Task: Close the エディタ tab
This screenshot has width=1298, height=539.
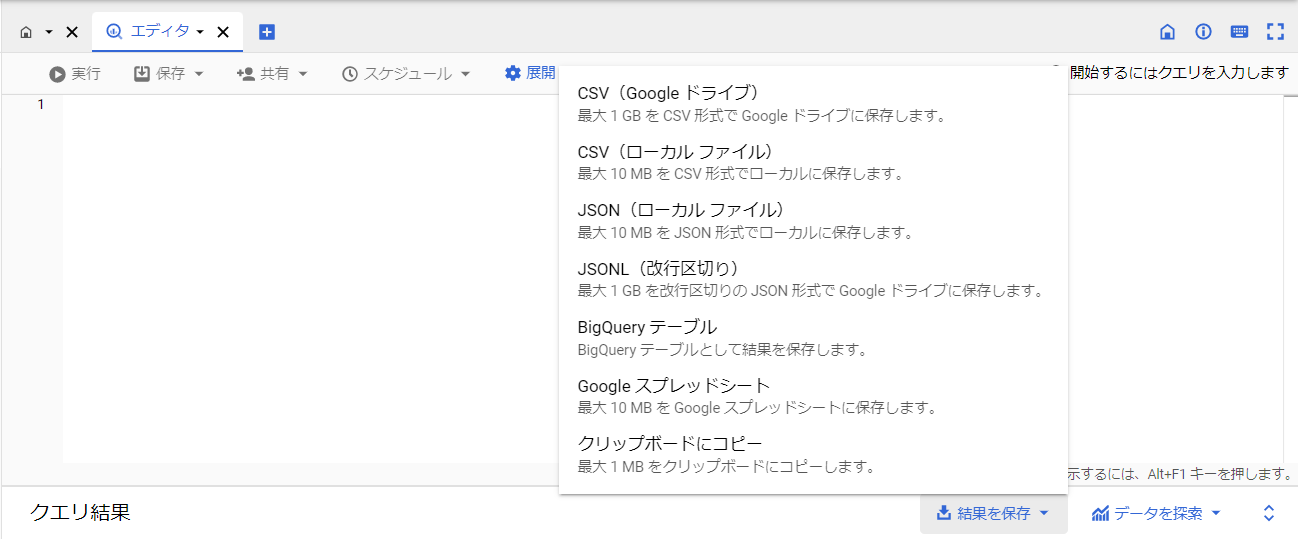Action: pos(223,32)
